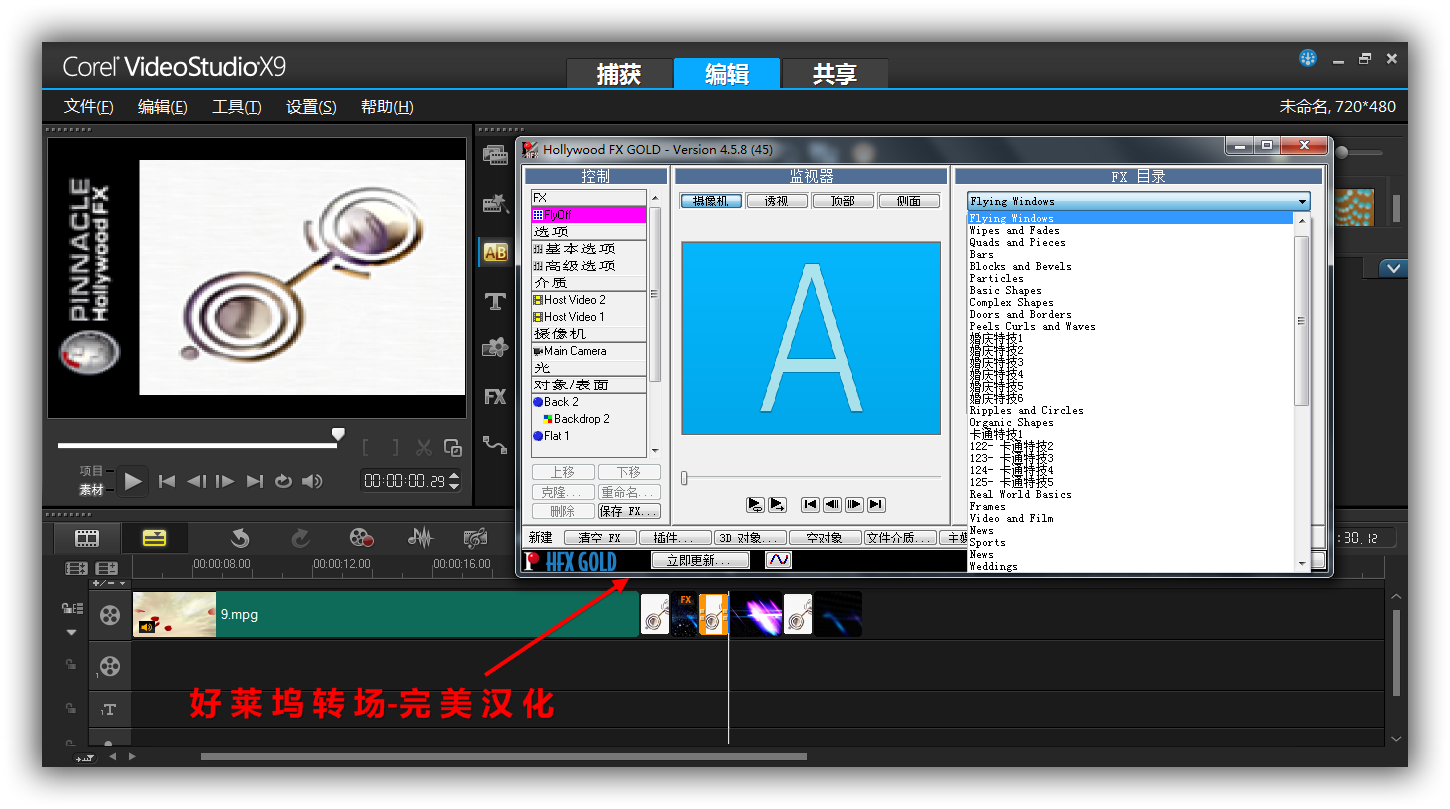1450x809 pixels.
Task: Switch to Storyboard view icon
Action: [88, 538]
